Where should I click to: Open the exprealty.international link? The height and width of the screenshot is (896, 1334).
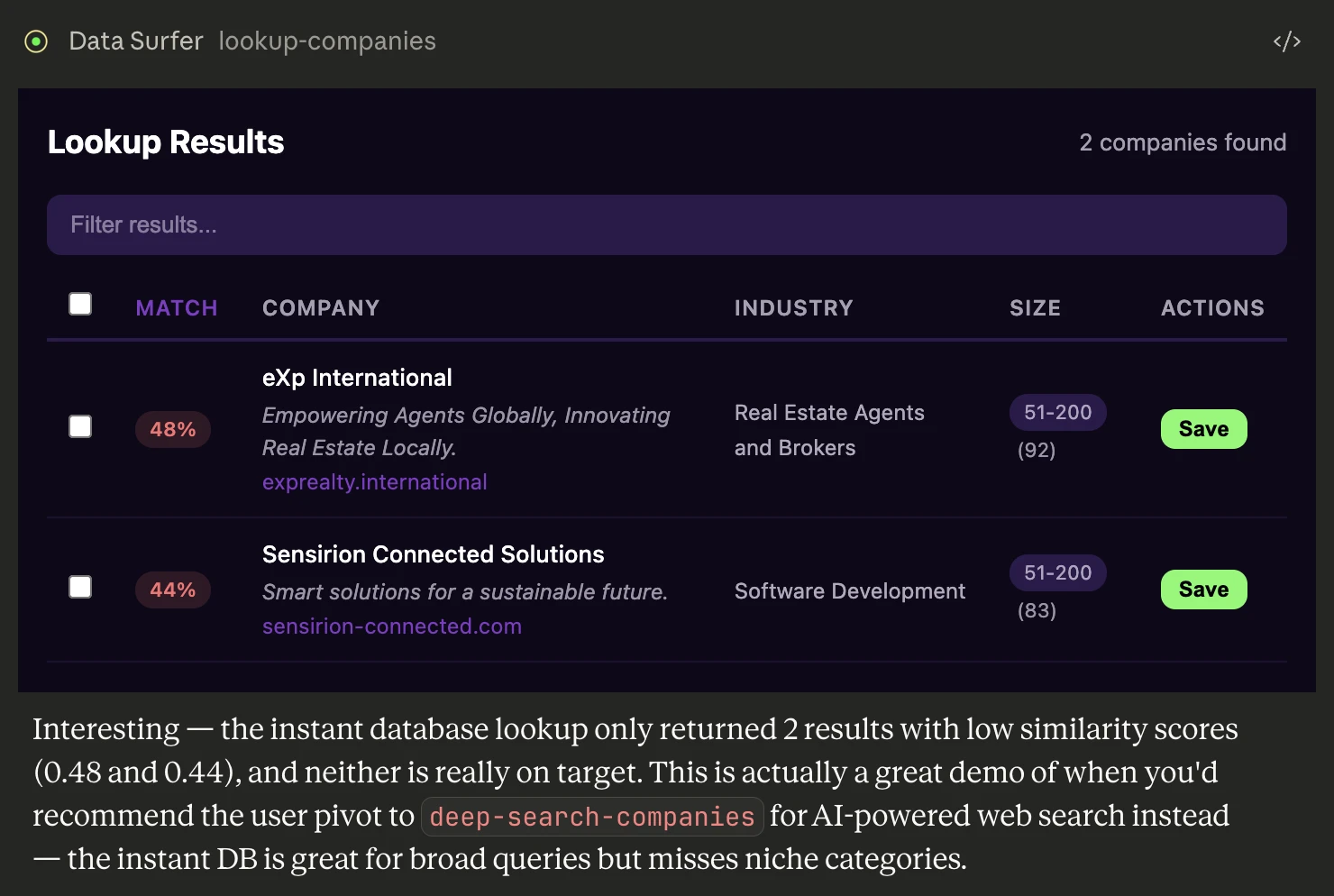click(x=374, y=482)
